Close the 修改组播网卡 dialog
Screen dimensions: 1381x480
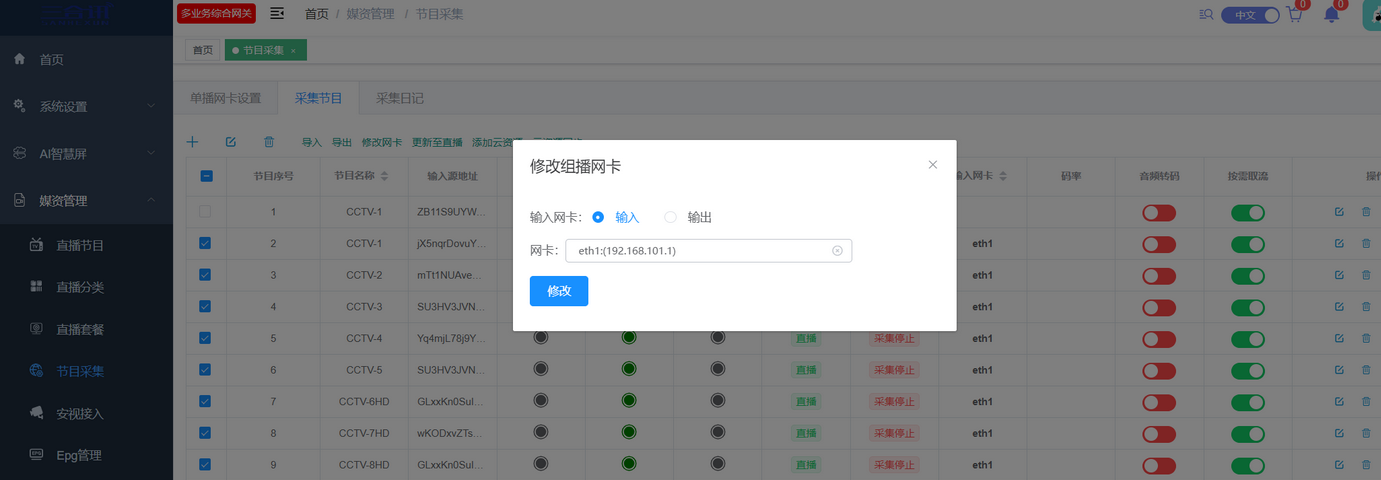point(932,165)
